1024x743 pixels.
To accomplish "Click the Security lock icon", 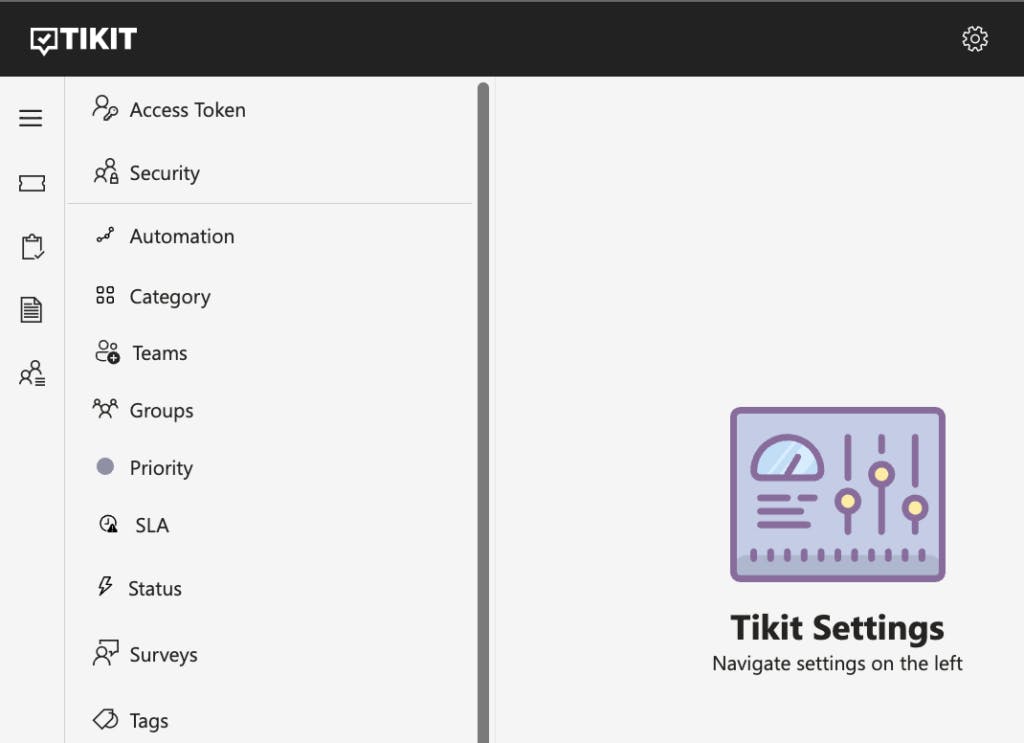I will pos(105,172).
